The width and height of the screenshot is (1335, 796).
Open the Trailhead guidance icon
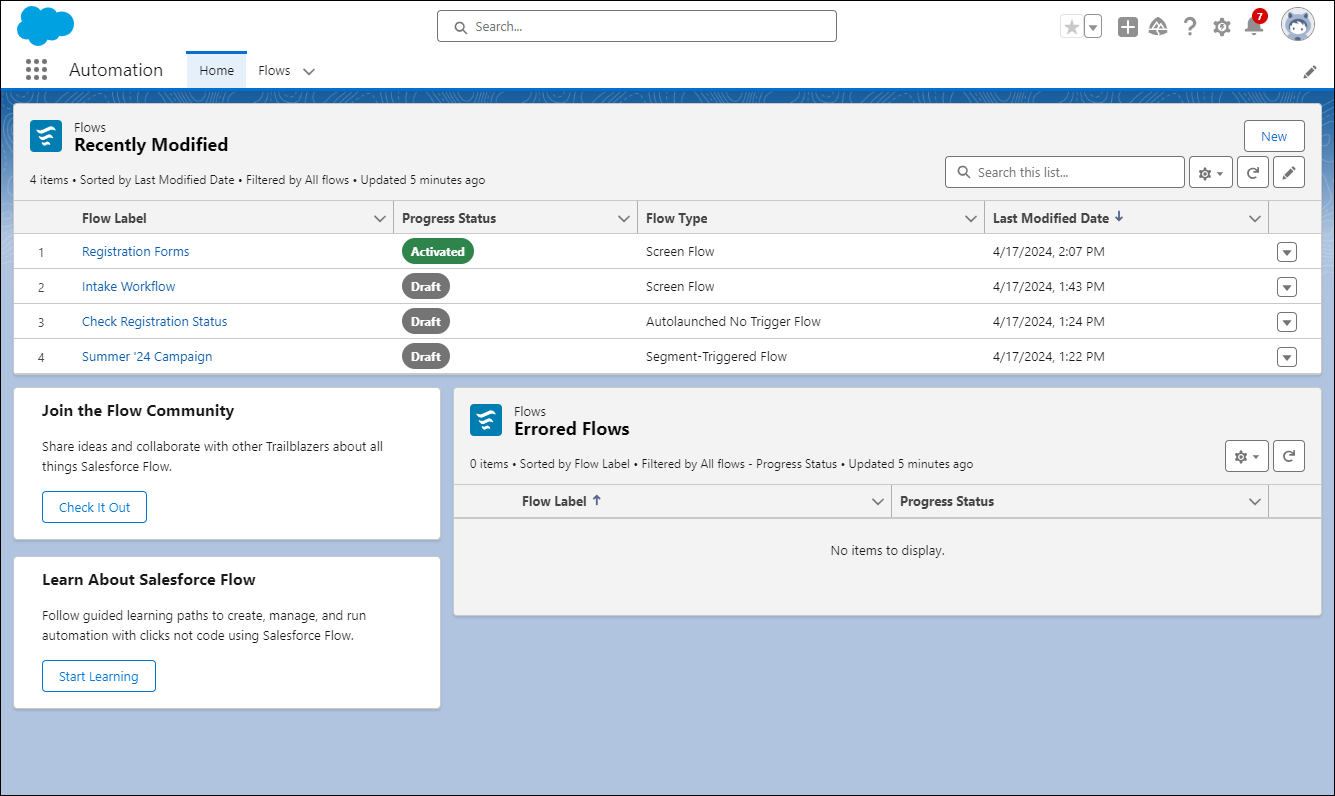[x=1158, y=27]
